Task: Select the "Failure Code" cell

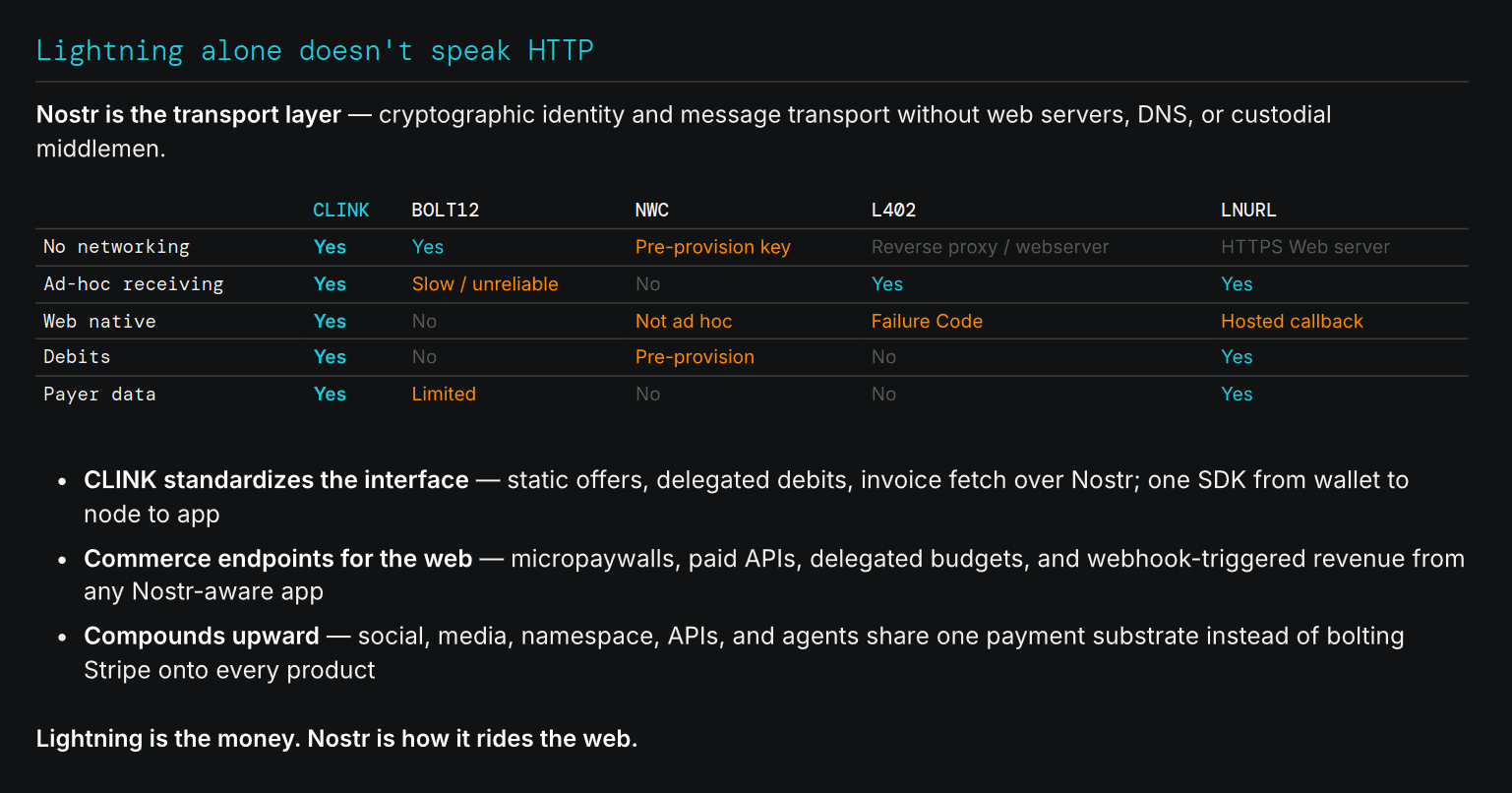Action: pyautogui.click(x=927, y=322)
